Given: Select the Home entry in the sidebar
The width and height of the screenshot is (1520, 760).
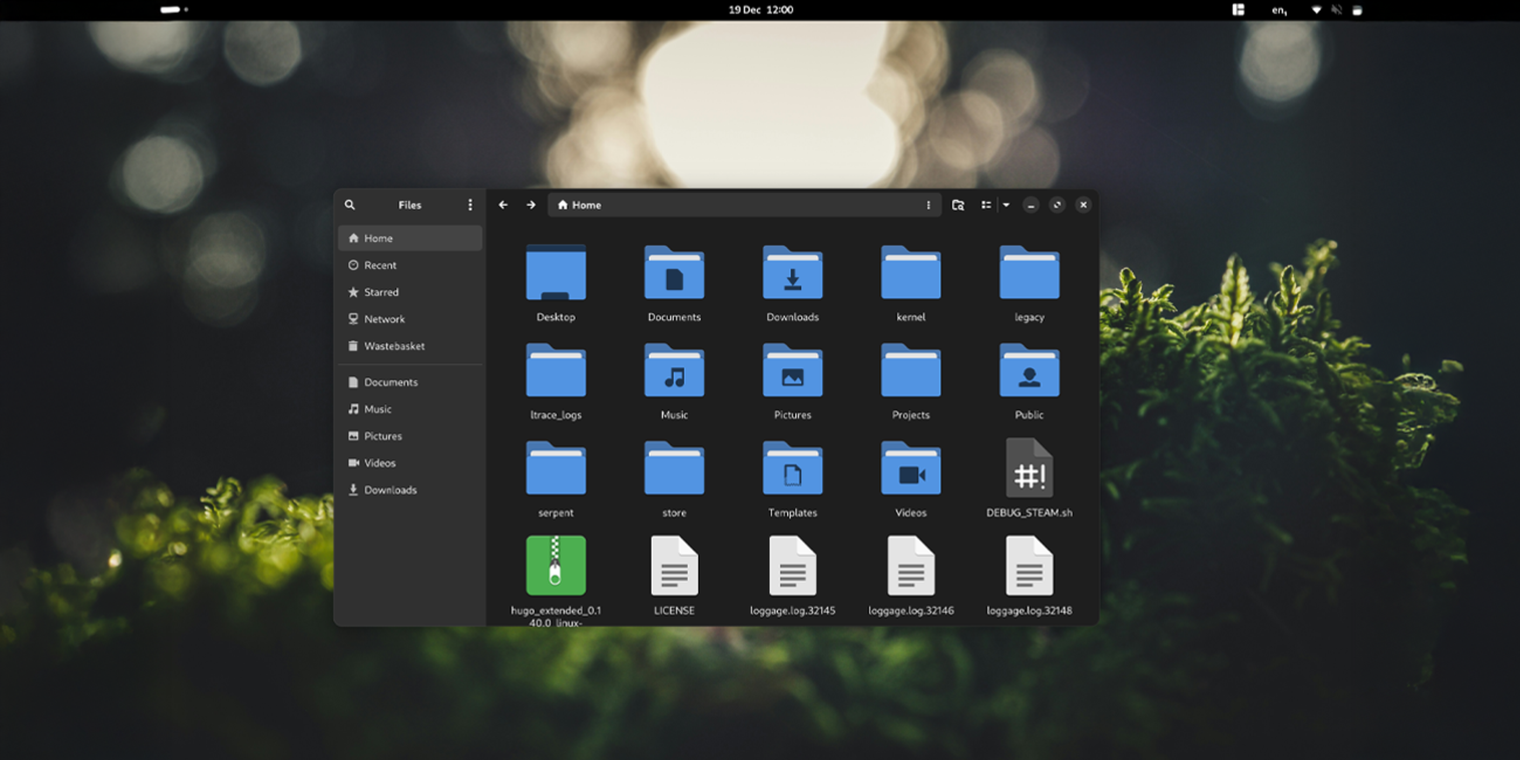Looking at the screenshot, I should point(378,238).
